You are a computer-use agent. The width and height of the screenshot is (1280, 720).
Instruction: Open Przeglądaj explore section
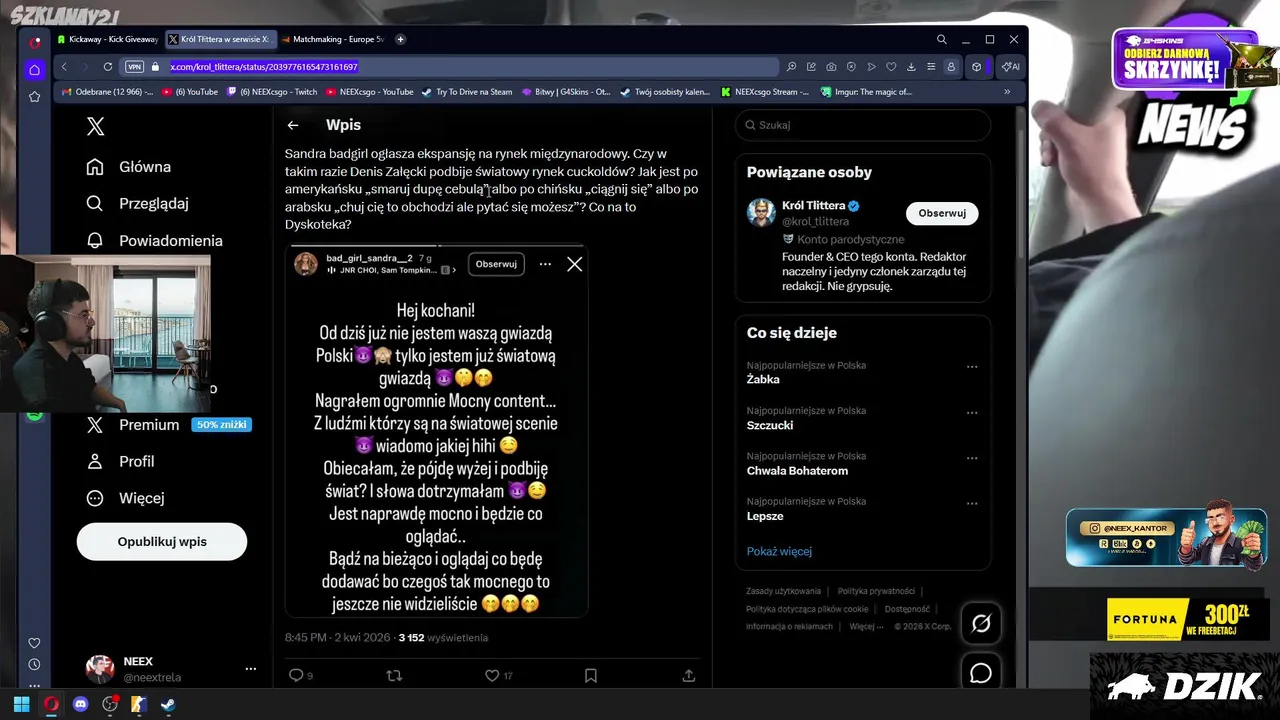coord(137,203)
